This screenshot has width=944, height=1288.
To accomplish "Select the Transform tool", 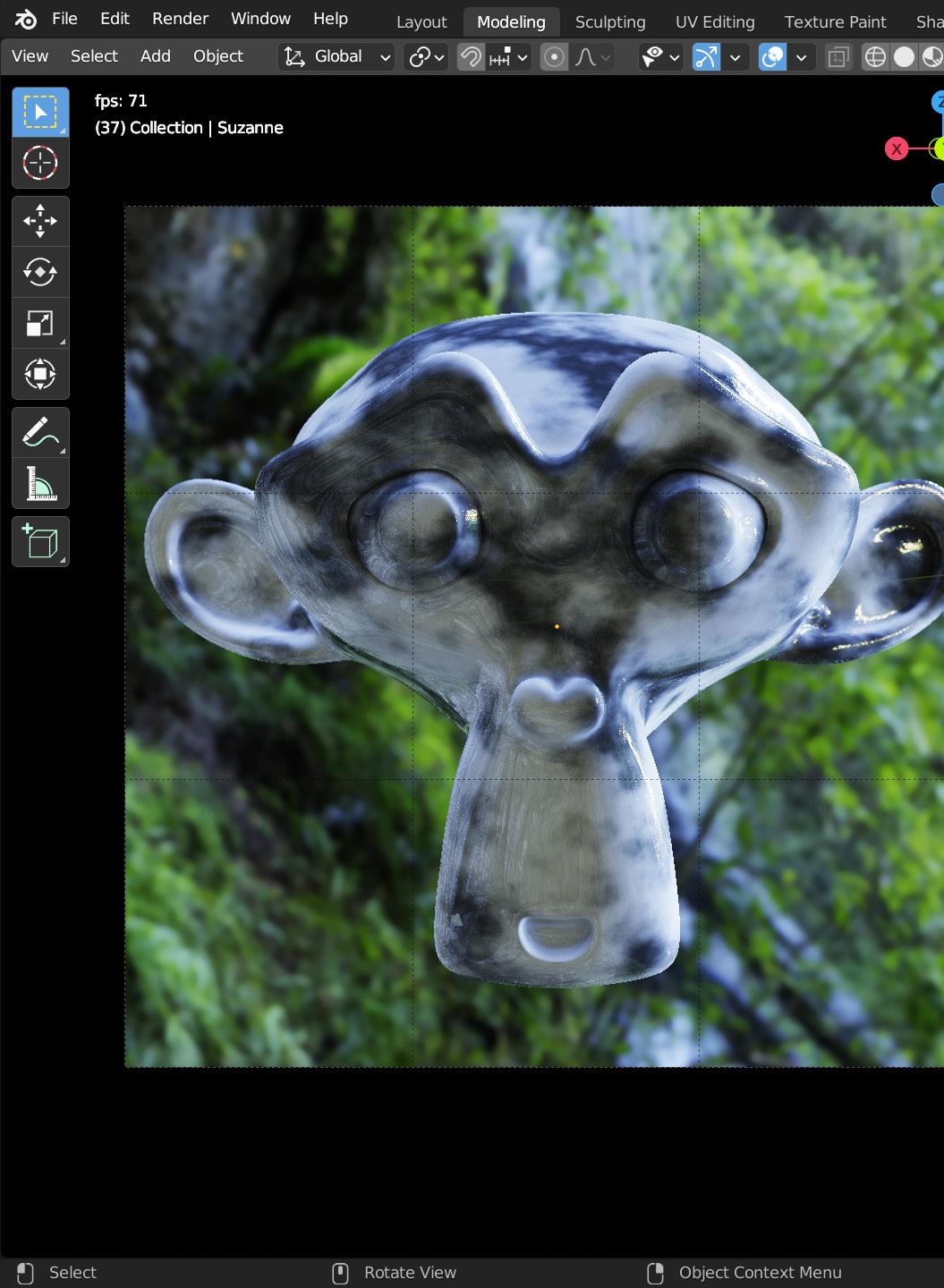I will (x=40, y=374).
